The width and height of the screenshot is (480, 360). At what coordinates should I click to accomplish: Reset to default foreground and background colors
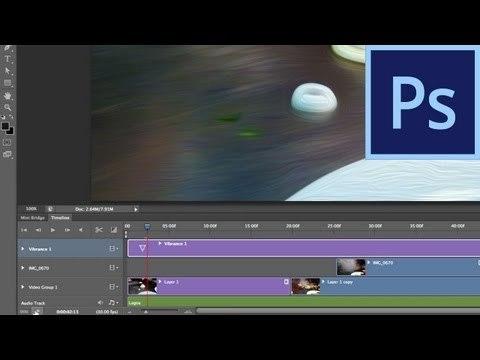[x=3, y=117]
